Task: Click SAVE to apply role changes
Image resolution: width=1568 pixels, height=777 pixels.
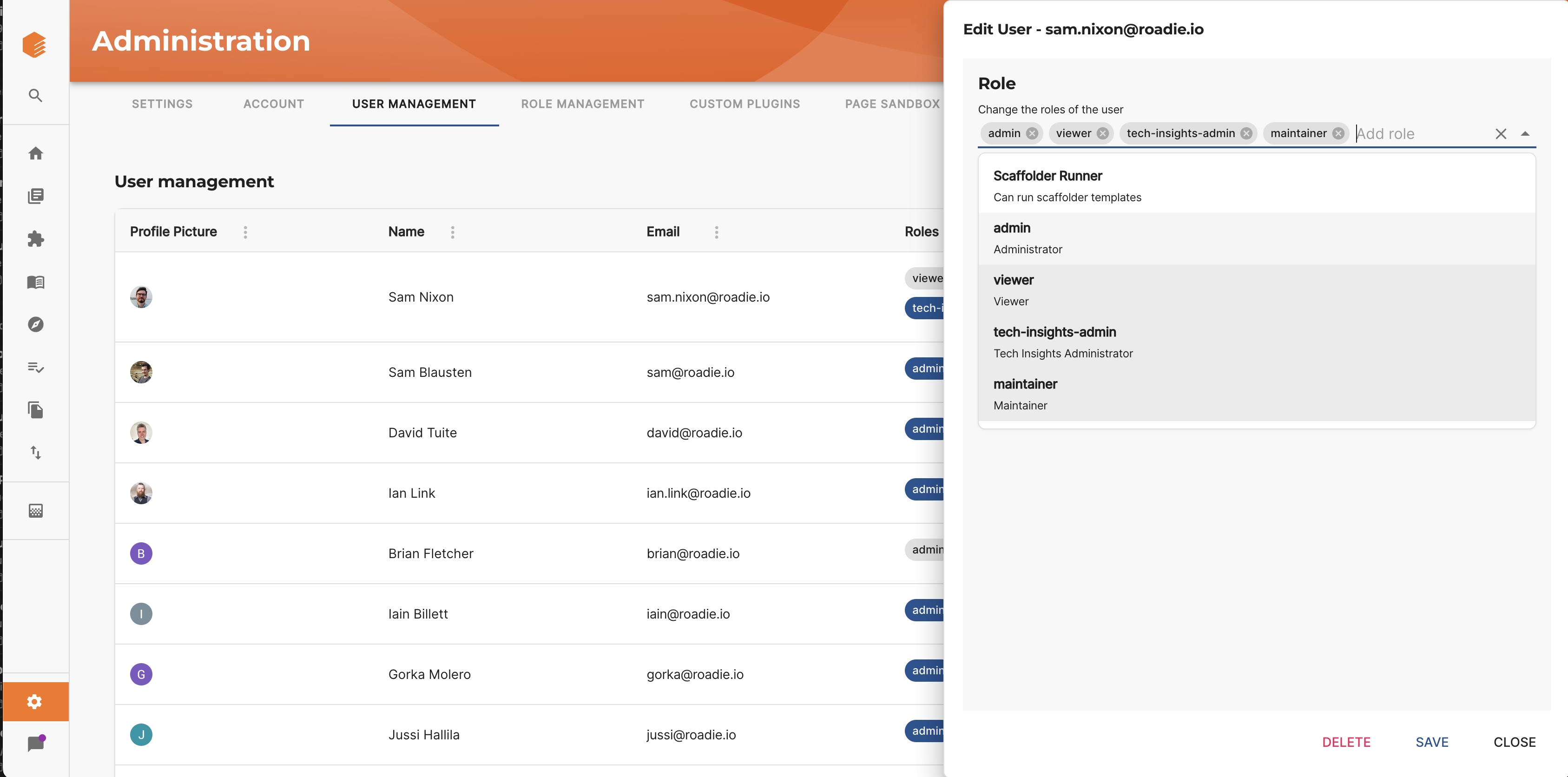Action: click(x=1432, y=741)
